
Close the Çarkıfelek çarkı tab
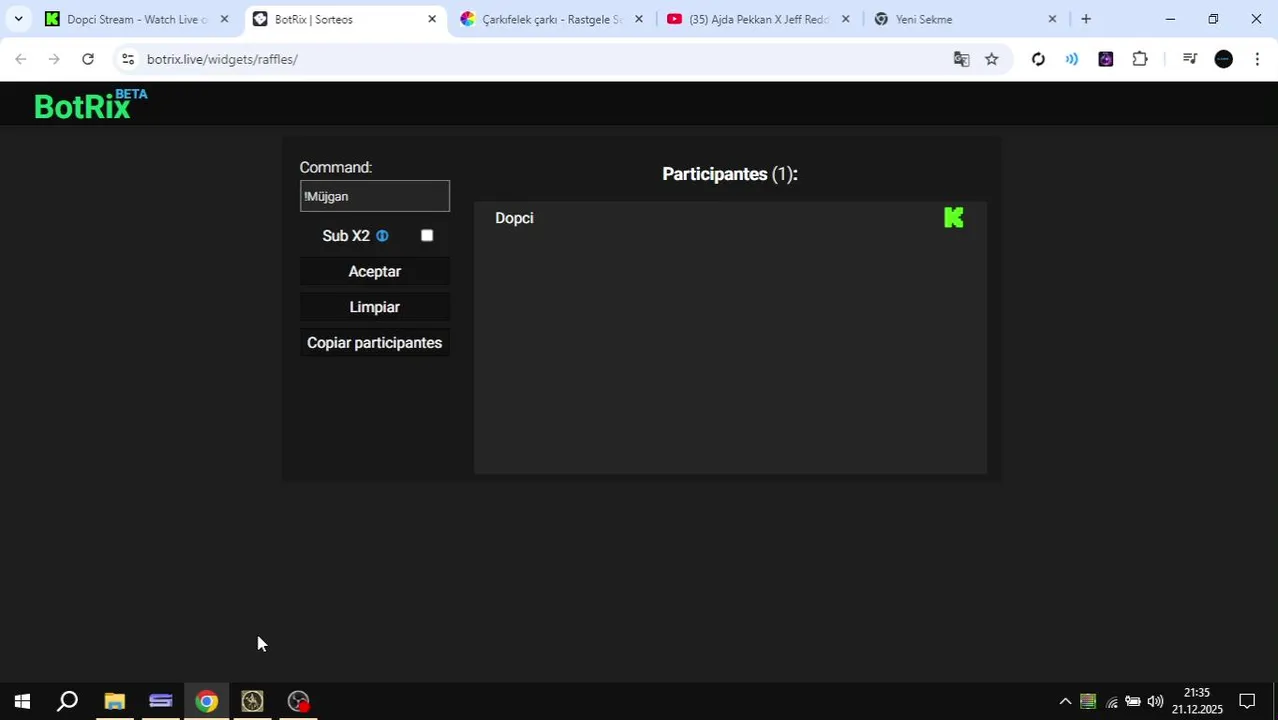(639, 19)
